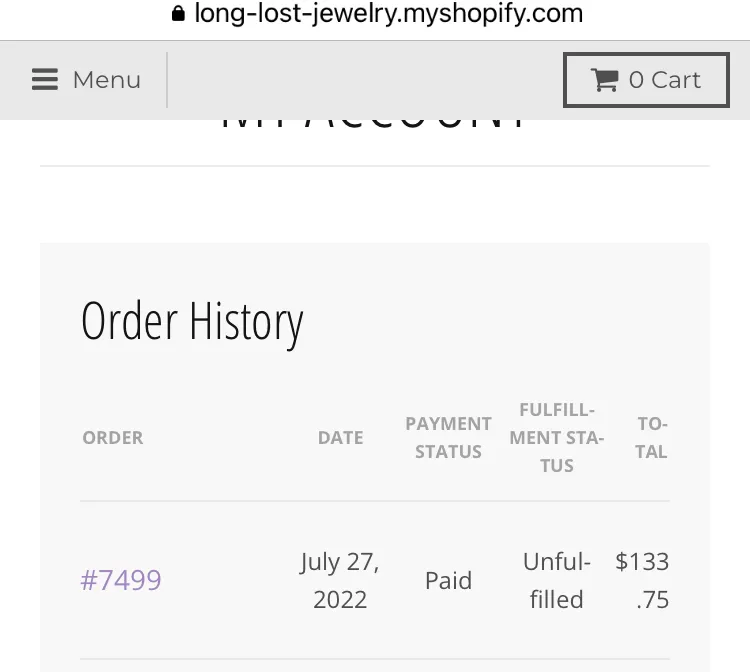
Task: Tap the partially hidden My Account title
Action: pyautogui.click(x=374, y=126)
